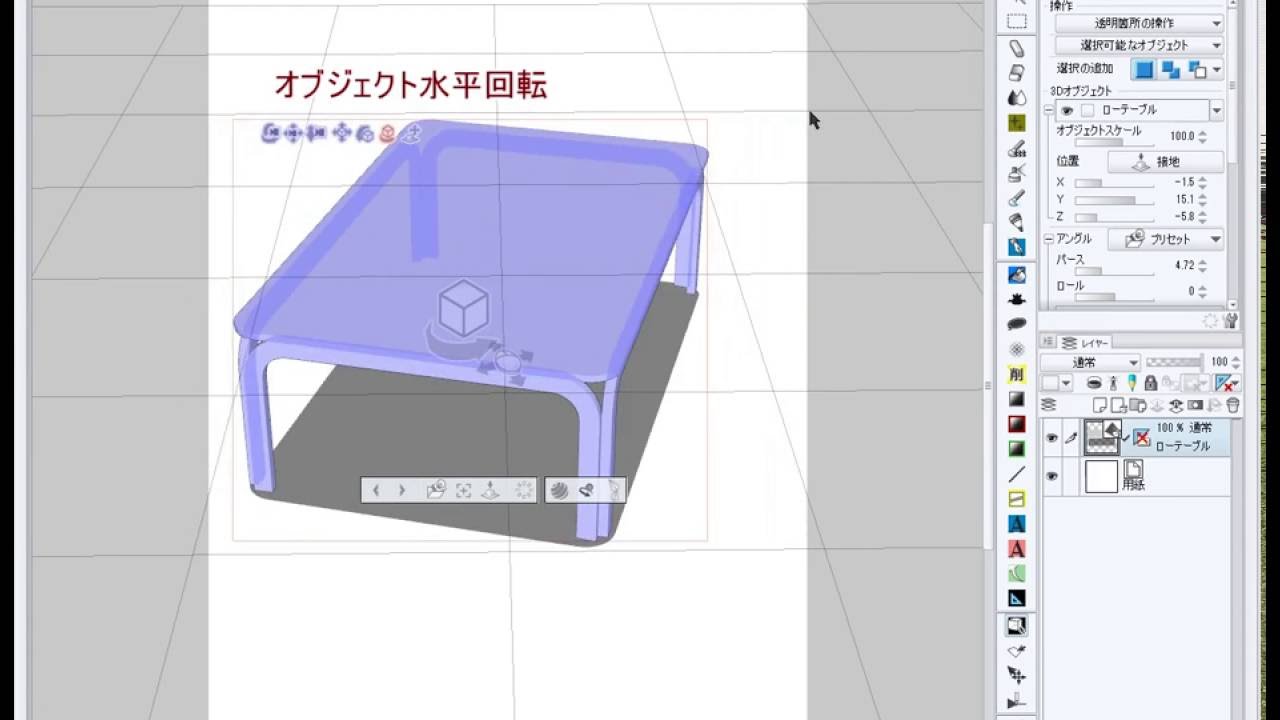Toggle ローテーブル eye in 3D object list
The height and width of the screenshot is (720, 1280).
coord(1067,111)
